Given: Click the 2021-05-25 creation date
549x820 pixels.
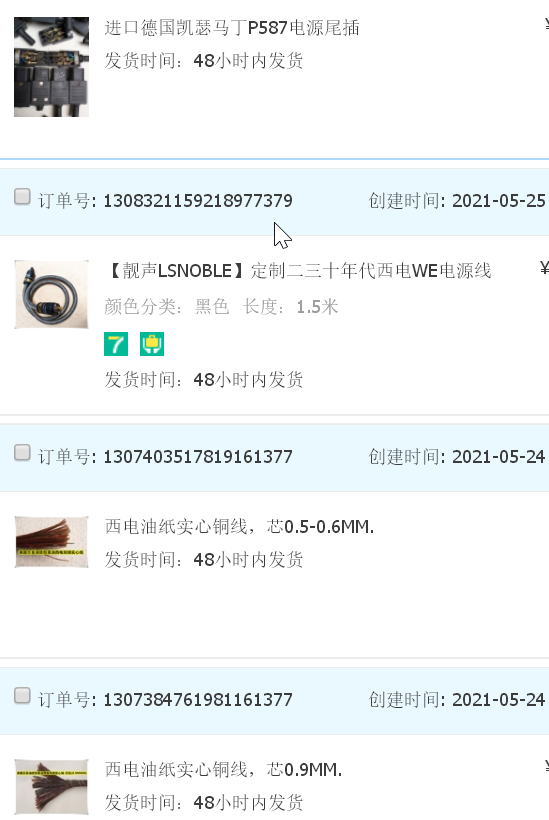Looking at the screenshot, I should pos(498,201).
